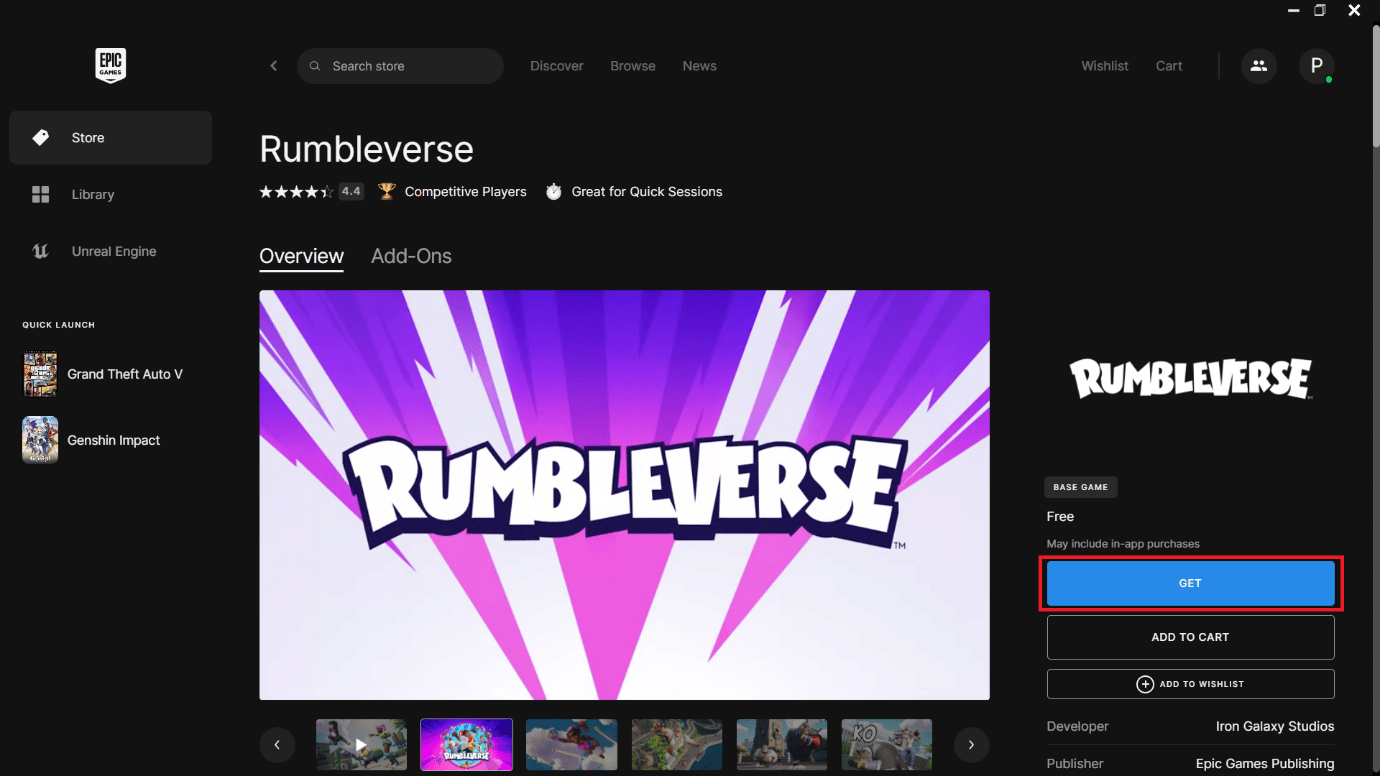Click the Search store field
The width and height of the screenshot is (1380, 776).
(x=400, y=66)
